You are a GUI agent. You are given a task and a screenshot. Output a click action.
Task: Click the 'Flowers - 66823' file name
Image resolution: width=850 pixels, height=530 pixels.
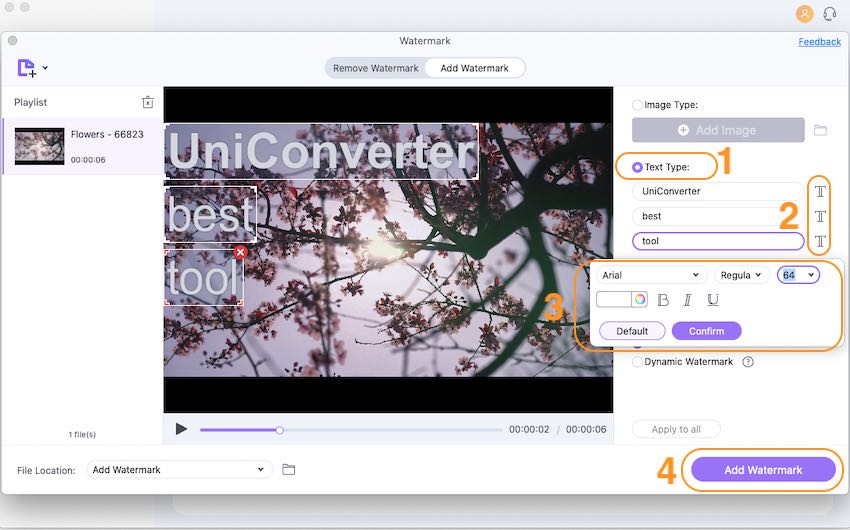[107, 134]
